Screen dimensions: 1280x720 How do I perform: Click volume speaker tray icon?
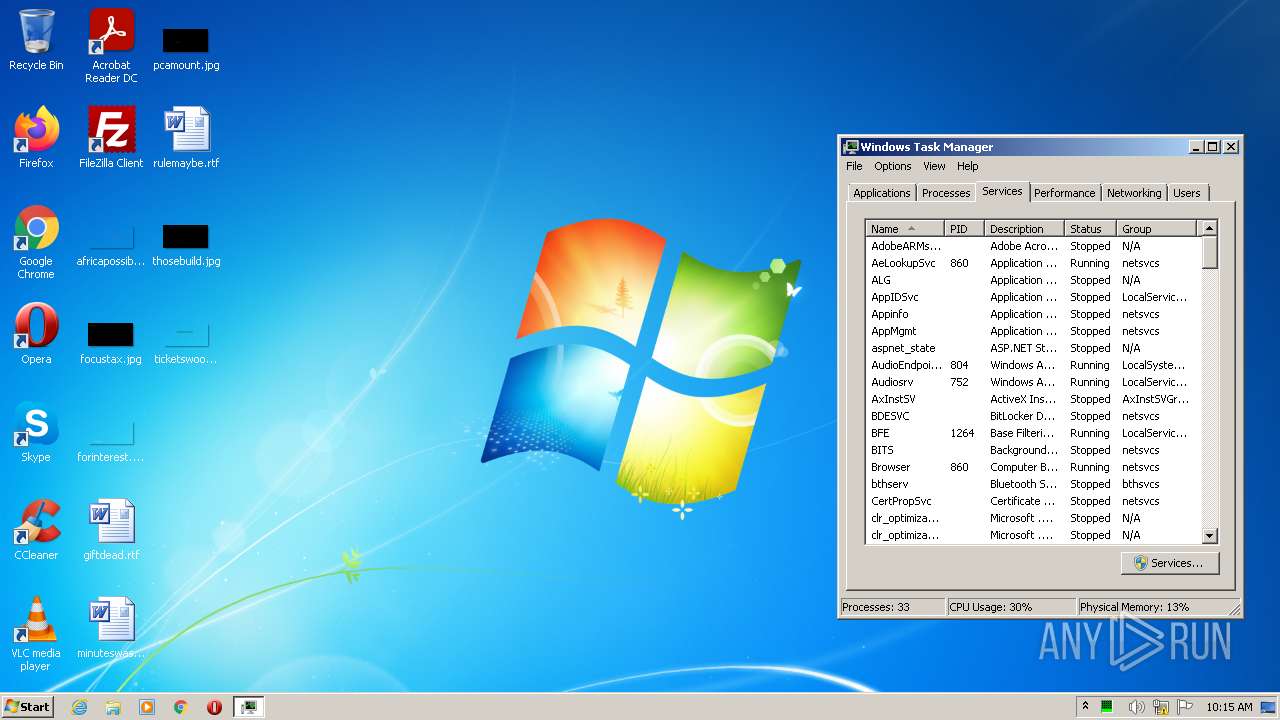click(1136, 707)
